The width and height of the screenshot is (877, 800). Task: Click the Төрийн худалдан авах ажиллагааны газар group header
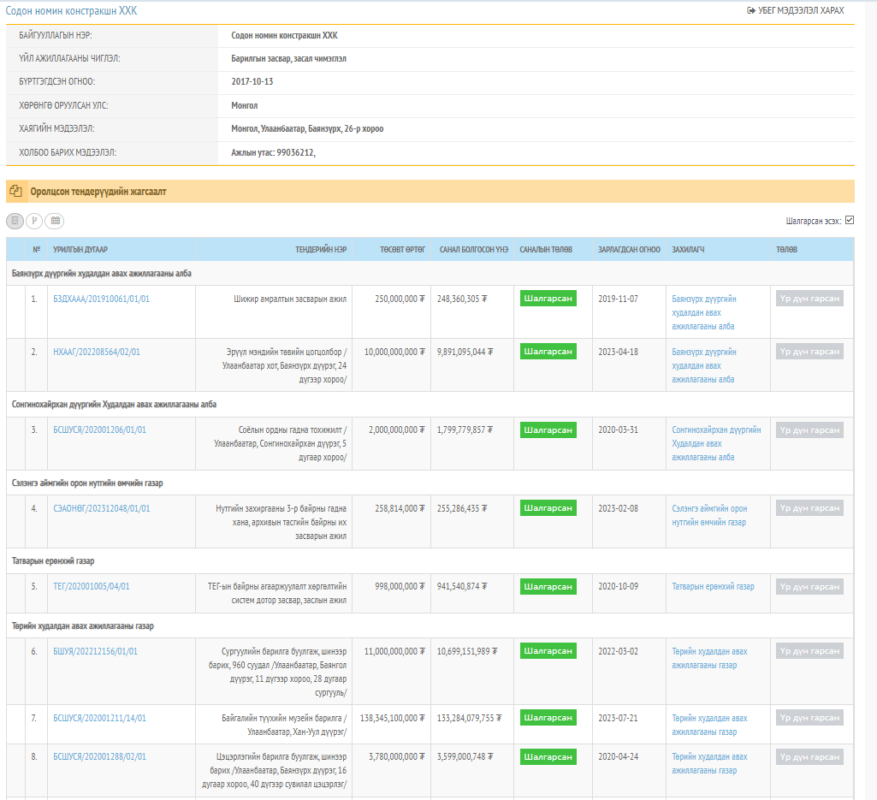pyautogui.click(x=430, y=625)
